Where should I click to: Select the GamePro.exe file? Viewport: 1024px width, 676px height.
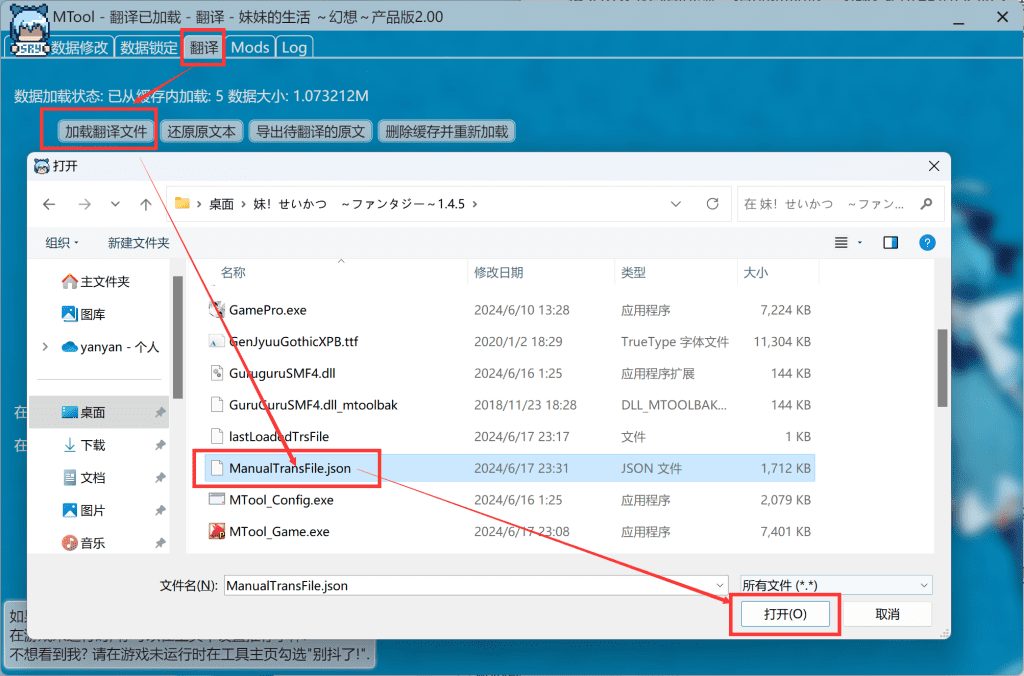point(267,310)
